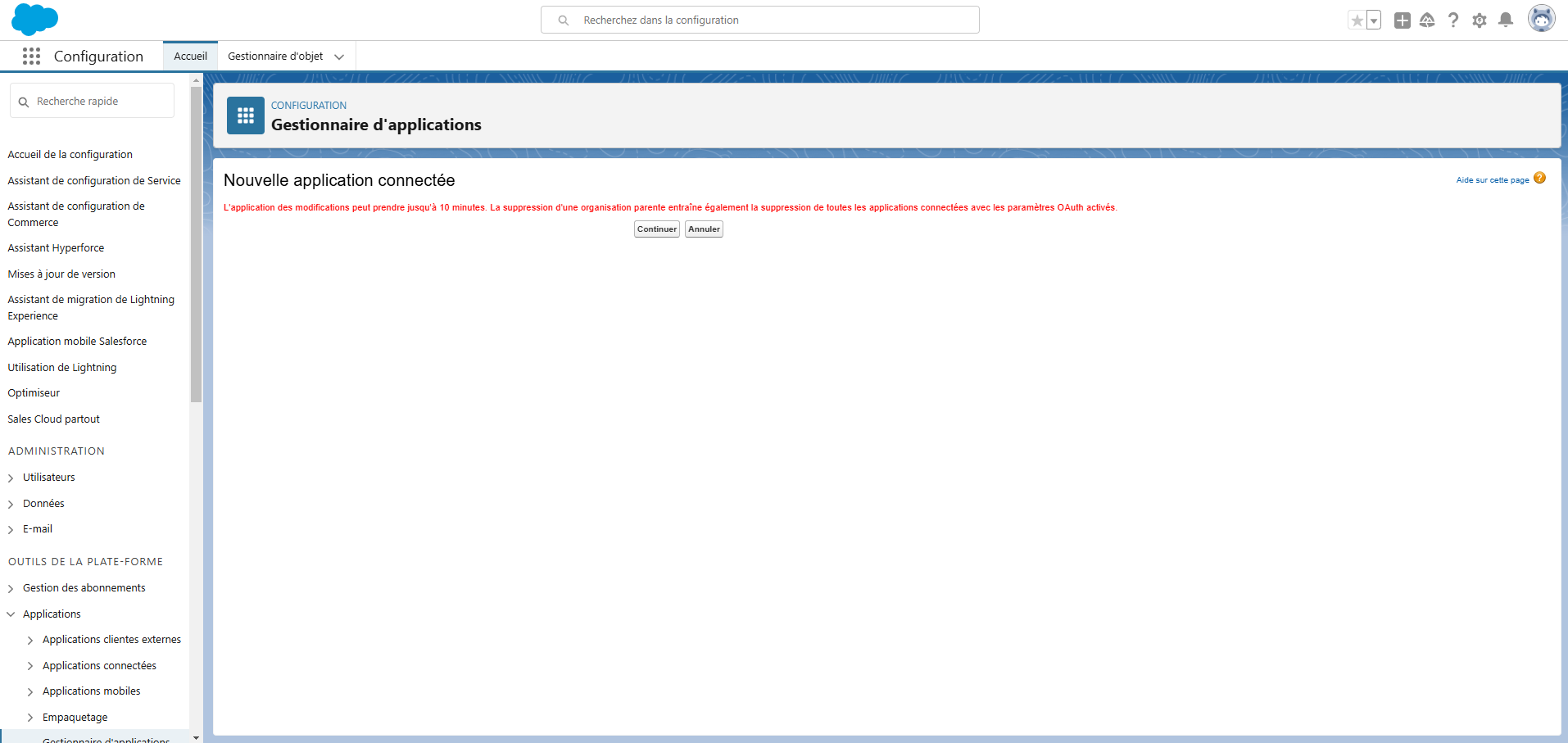Expand the Applications clientes externes chevron
Image resolution: width=1568 pixels, height=743 pixels.
(x=30, y=640)
